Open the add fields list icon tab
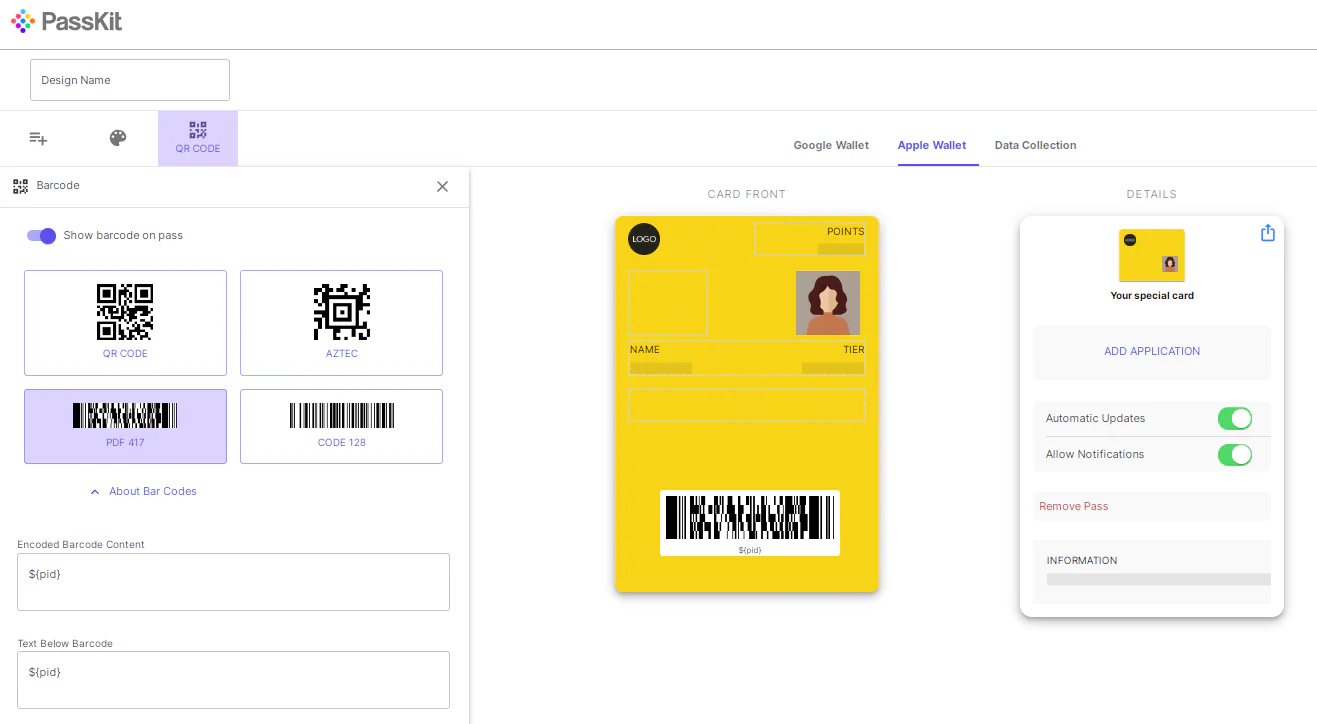The height and width of the screenshot is (724, 1317). click(38, 138)
